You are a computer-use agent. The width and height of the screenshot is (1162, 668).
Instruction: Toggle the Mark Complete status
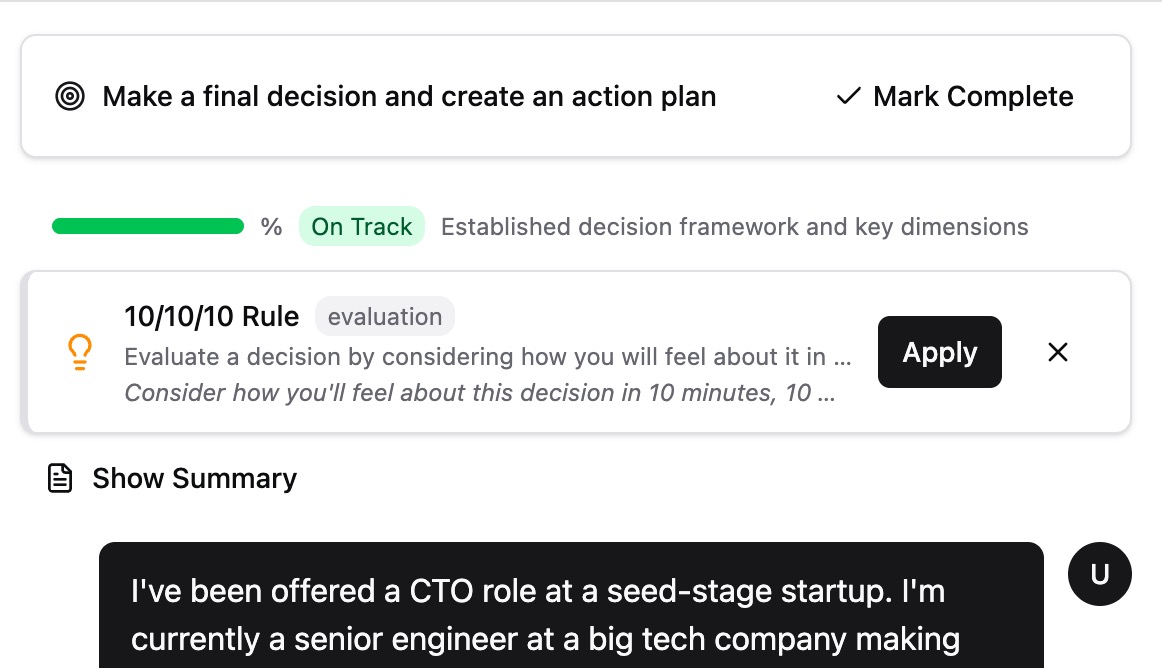click(x=953, y=96)
